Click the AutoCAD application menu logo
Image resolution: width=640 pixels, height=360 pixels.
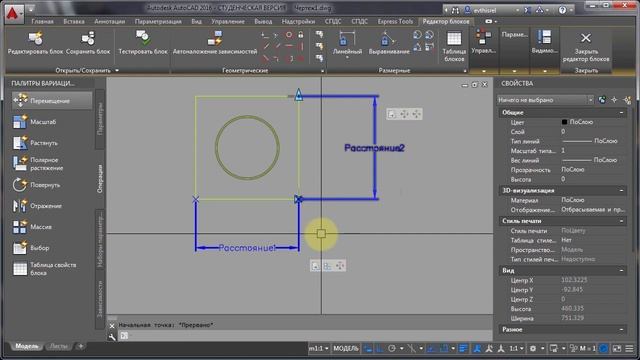(13, 13)
